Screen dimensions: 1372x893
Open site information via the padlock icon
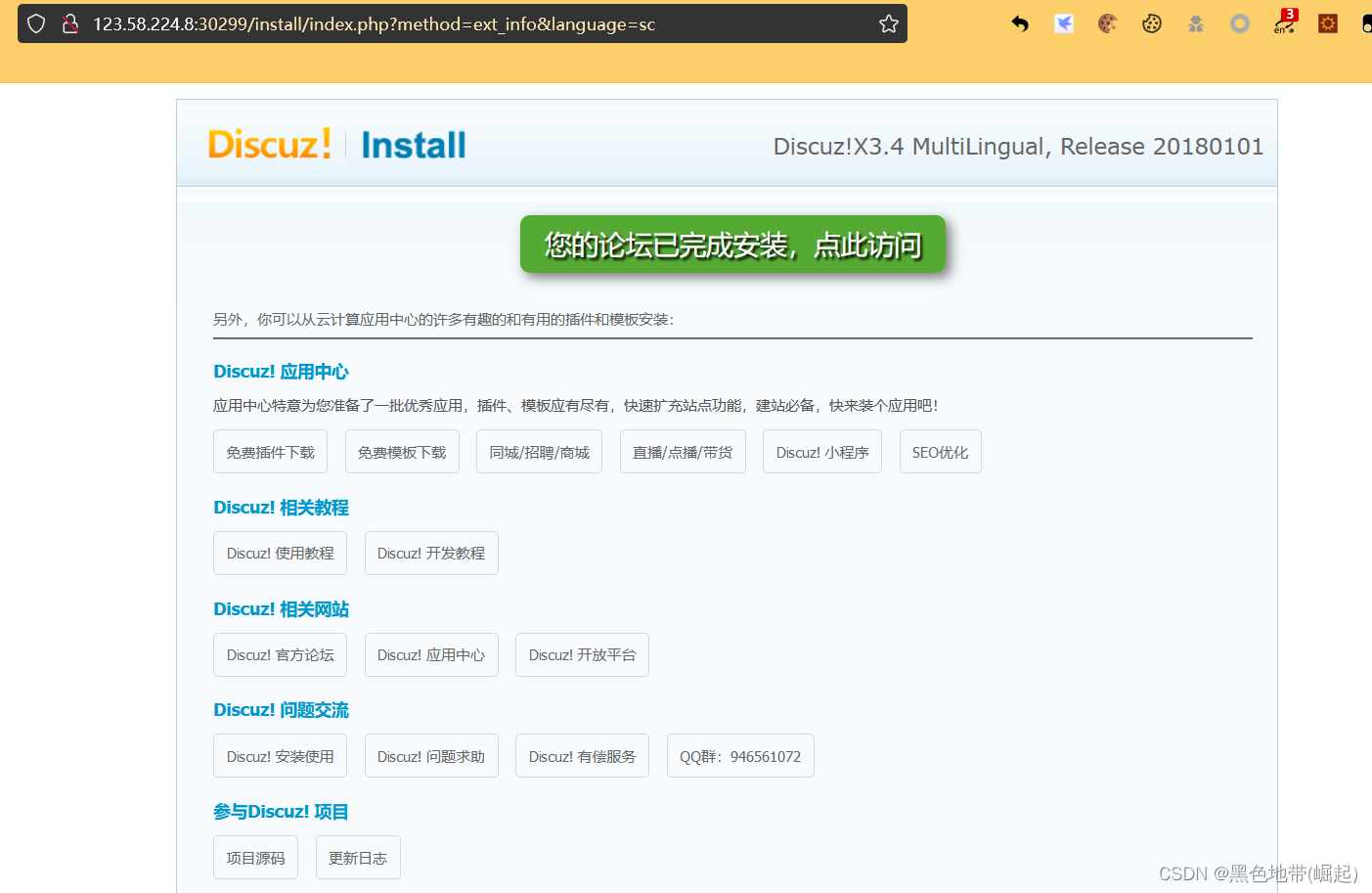tap(70, 22)
